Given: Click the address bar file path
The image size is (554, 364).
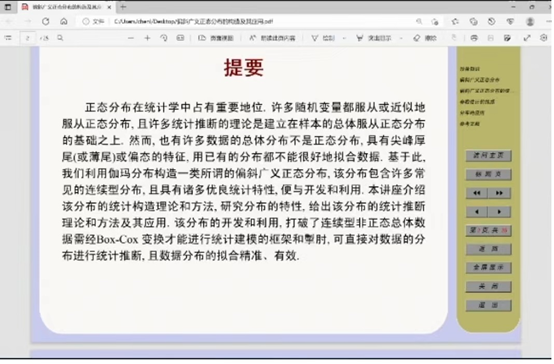Looking at the screenshot, I should click(194, 22).
